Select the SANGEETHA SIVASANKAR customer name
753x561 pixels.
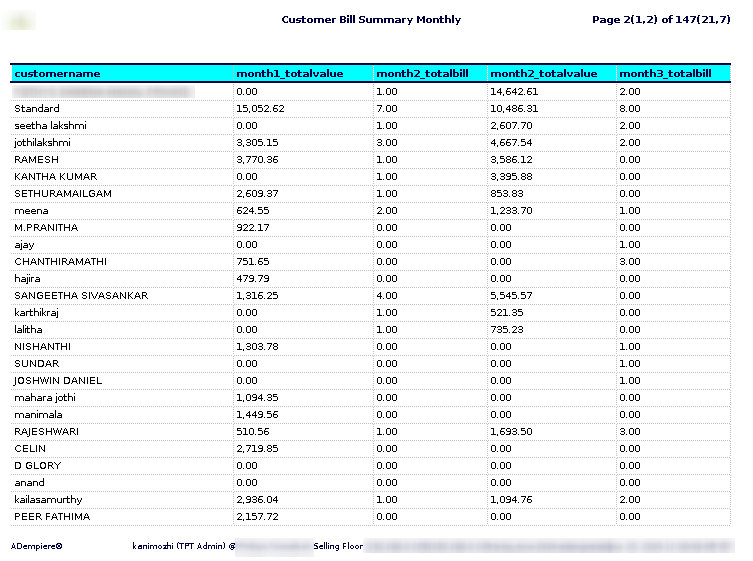[x=81, y=296]
